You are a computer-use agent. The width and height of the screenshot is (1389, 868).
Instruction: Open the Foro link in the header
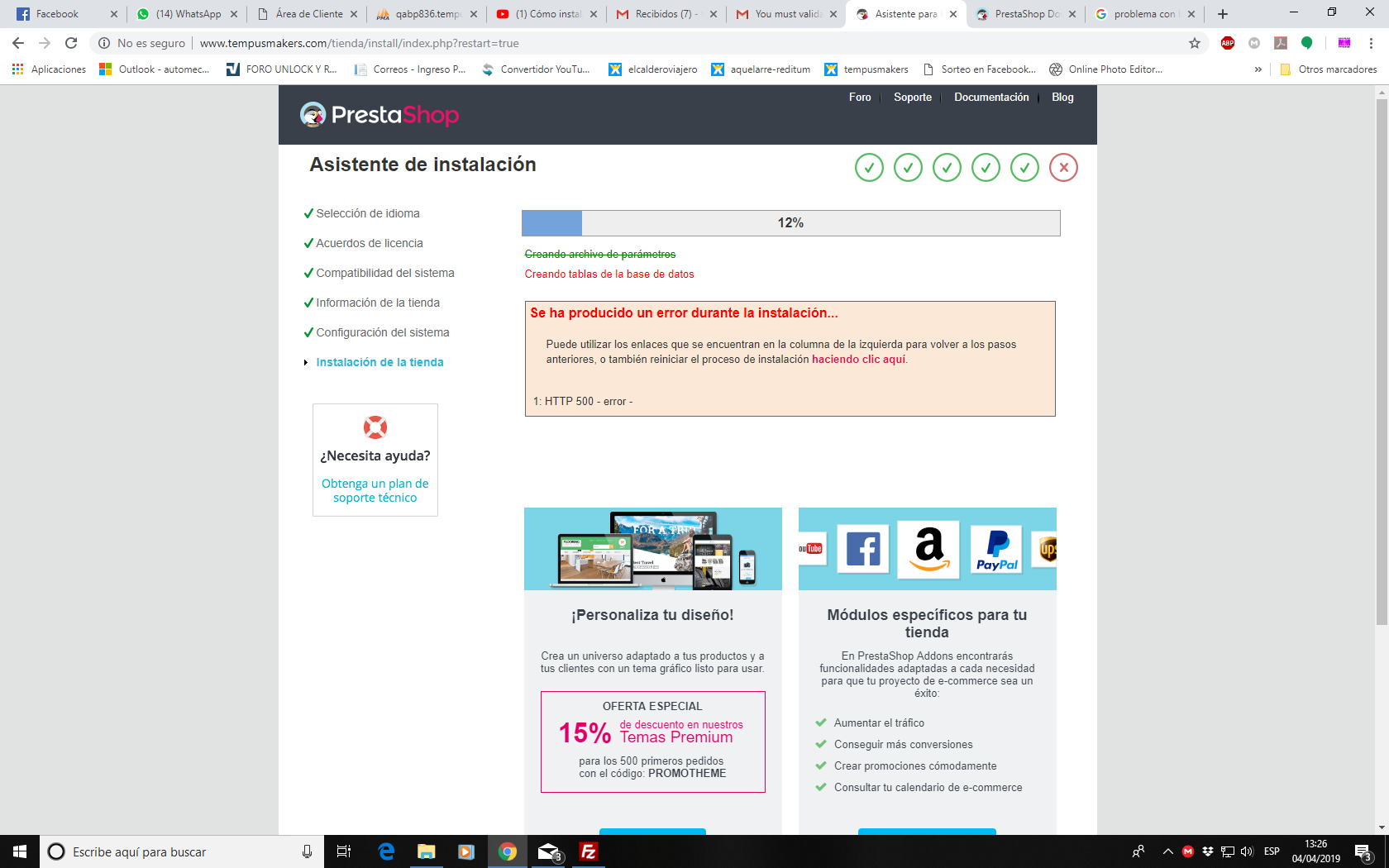pyautogui.click(x=860, y=98)
